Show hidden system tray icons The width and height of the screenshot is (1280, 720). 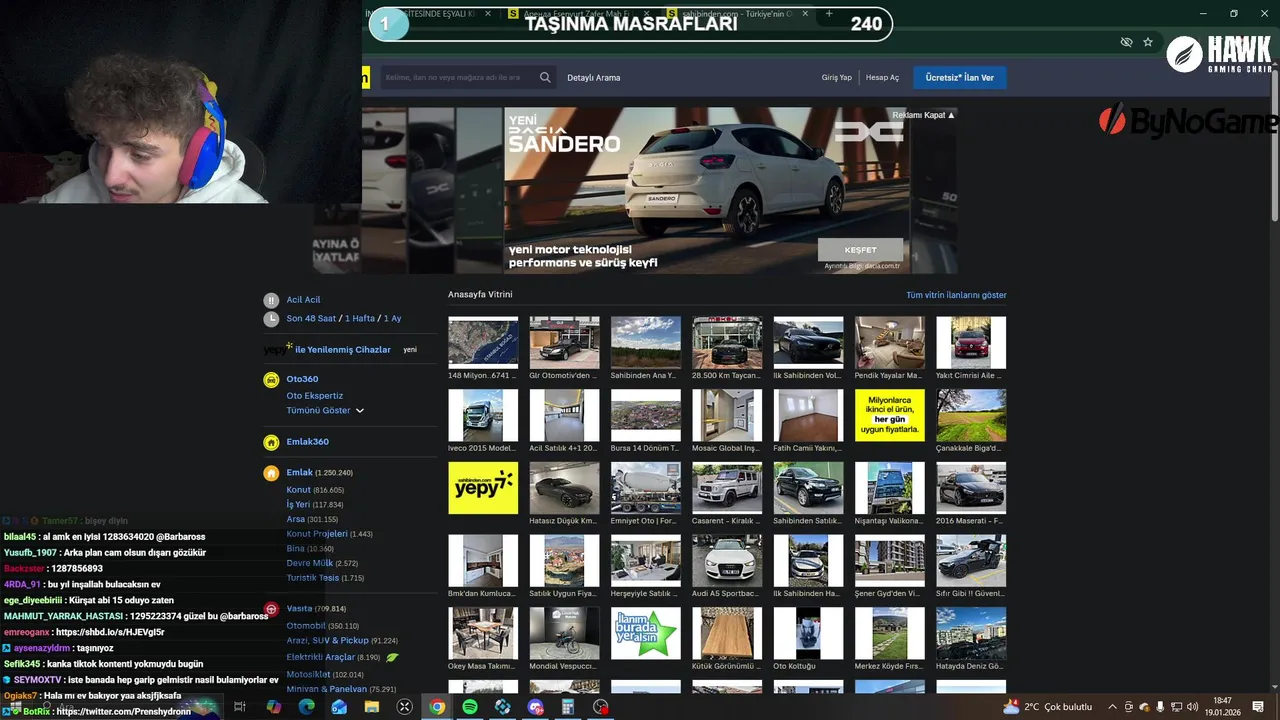pos(1112,707)
